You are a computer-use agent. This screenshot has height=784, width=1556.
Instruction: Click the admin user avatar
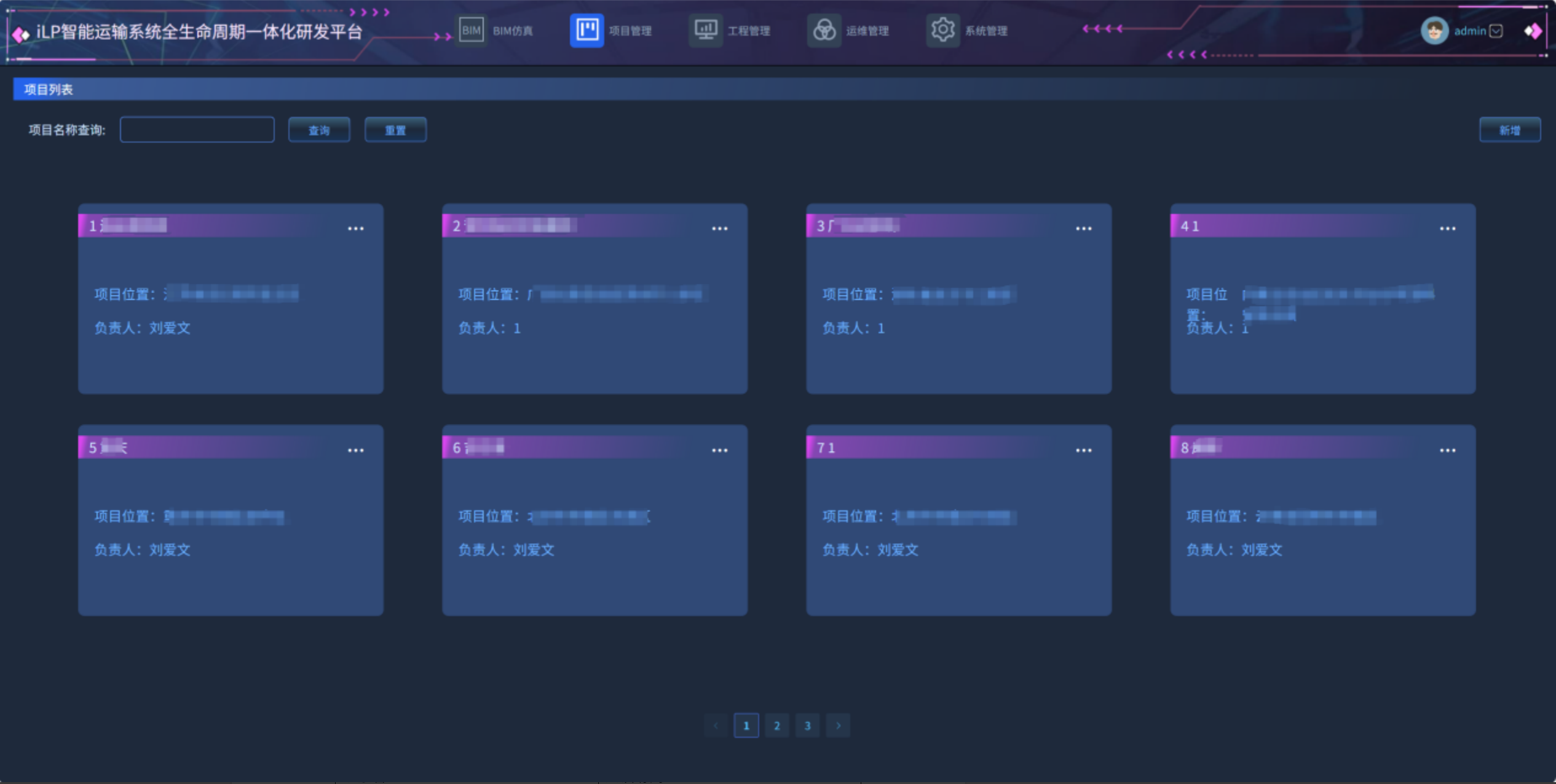point(1434,31)
